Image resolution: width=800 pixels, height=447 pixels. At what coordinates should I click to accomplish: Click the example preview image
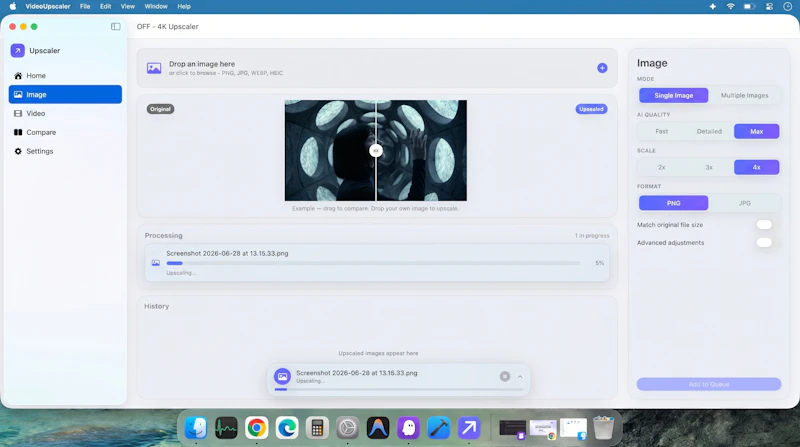coord(376,150)
